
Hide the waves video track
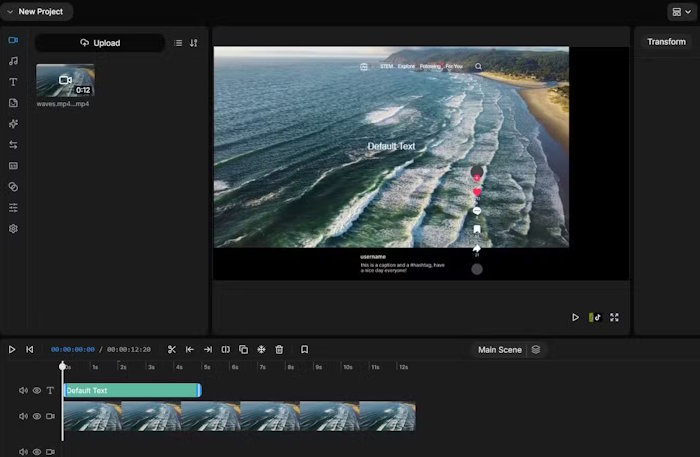[37, 416]
